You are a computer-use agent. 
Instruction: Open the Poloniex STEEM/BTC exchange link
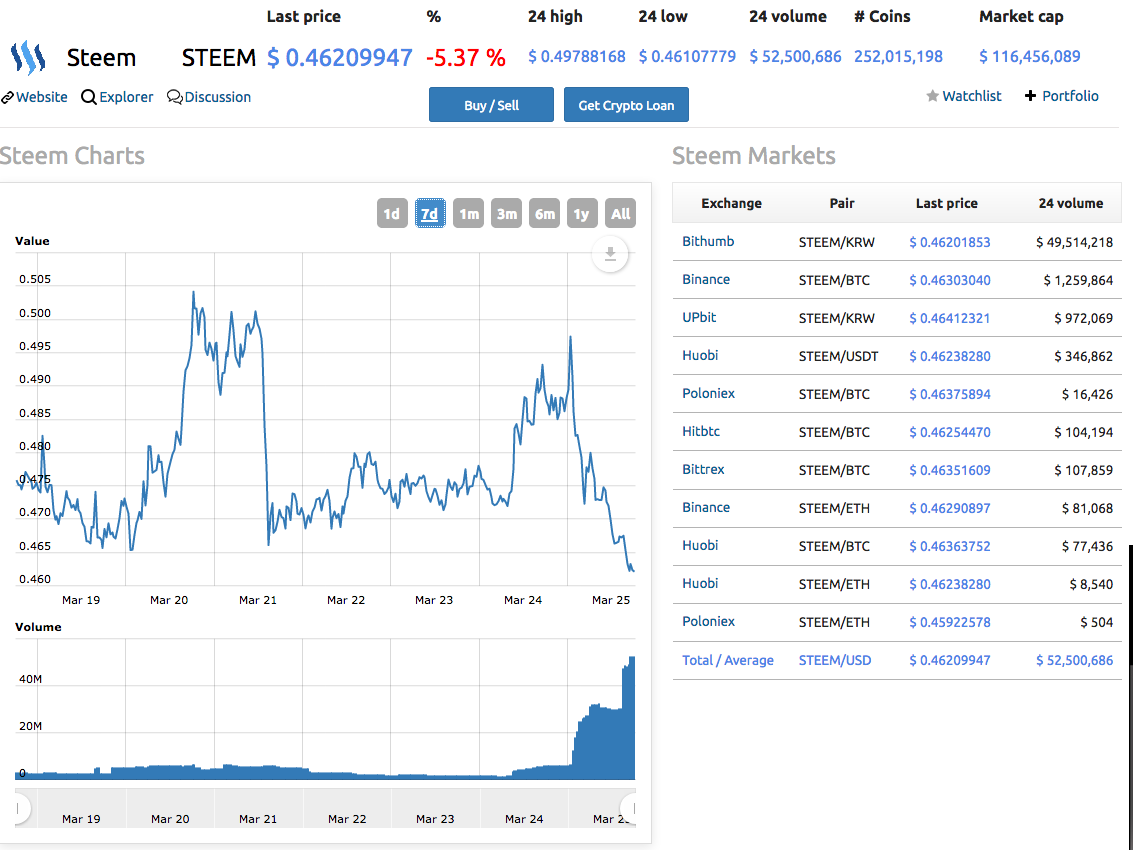(x=708, y=394)
